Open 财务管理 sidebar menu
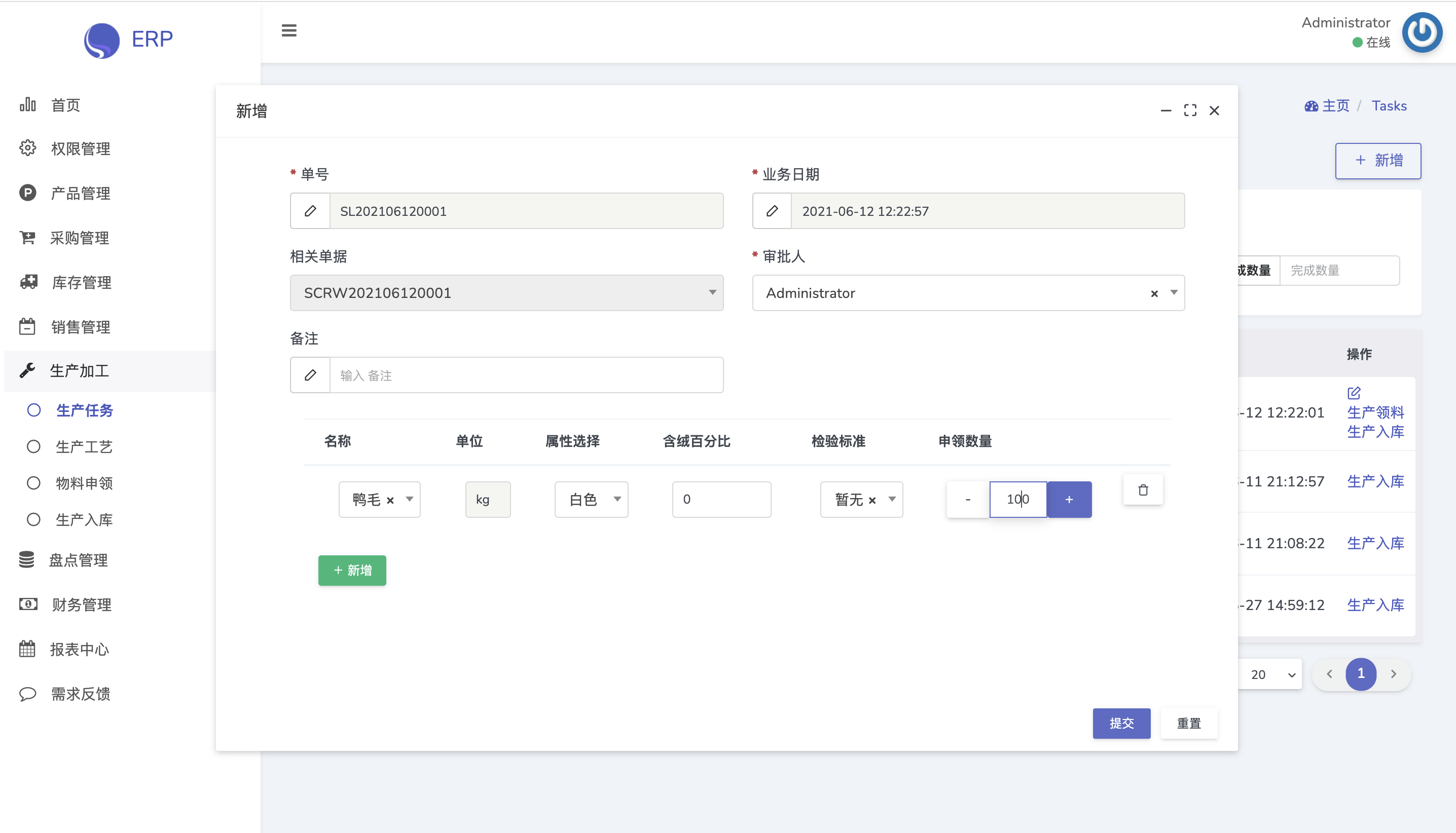 point(81,604)
